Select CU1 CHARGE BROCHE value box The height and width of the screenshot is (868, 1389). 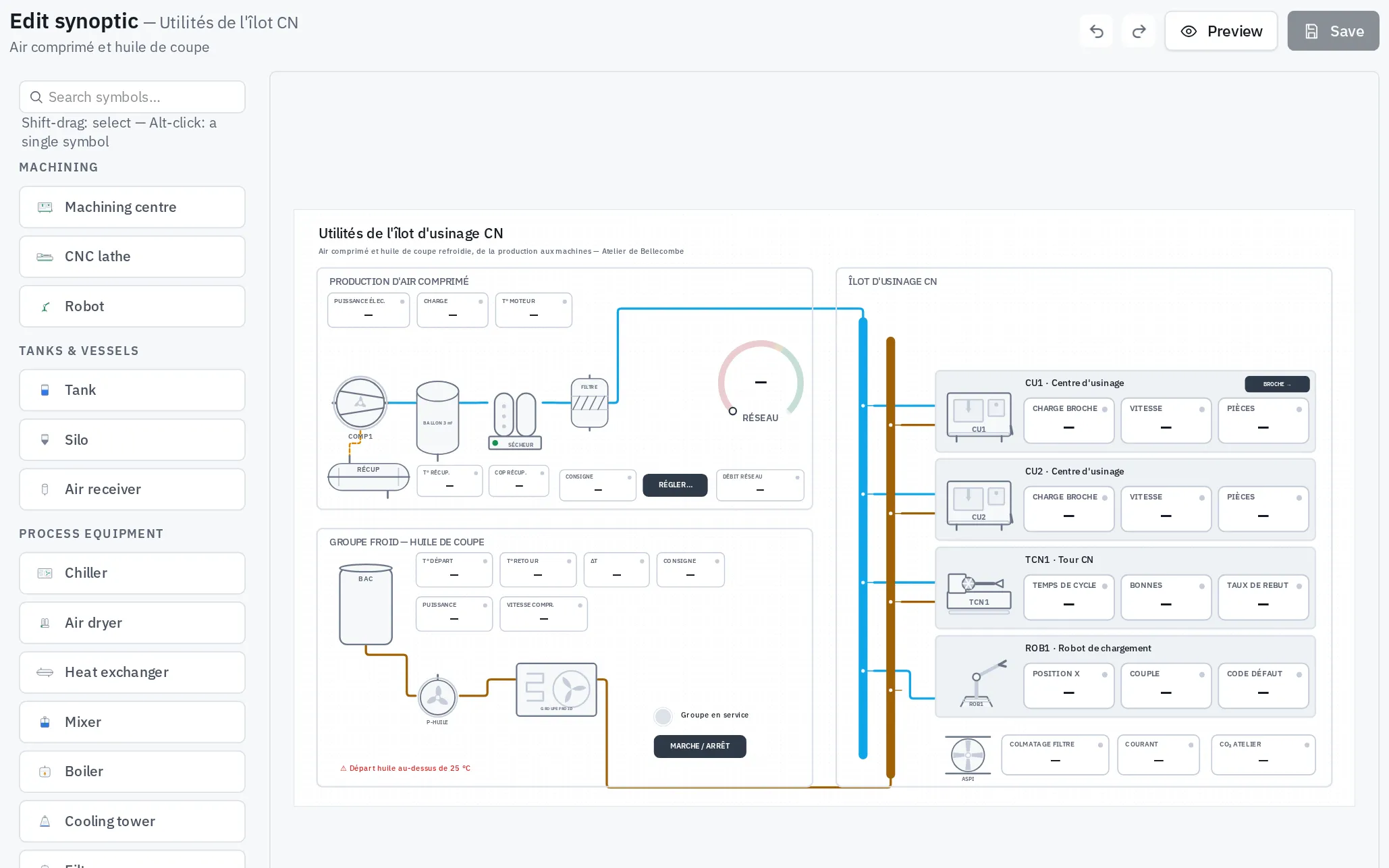click(1069, 421)
